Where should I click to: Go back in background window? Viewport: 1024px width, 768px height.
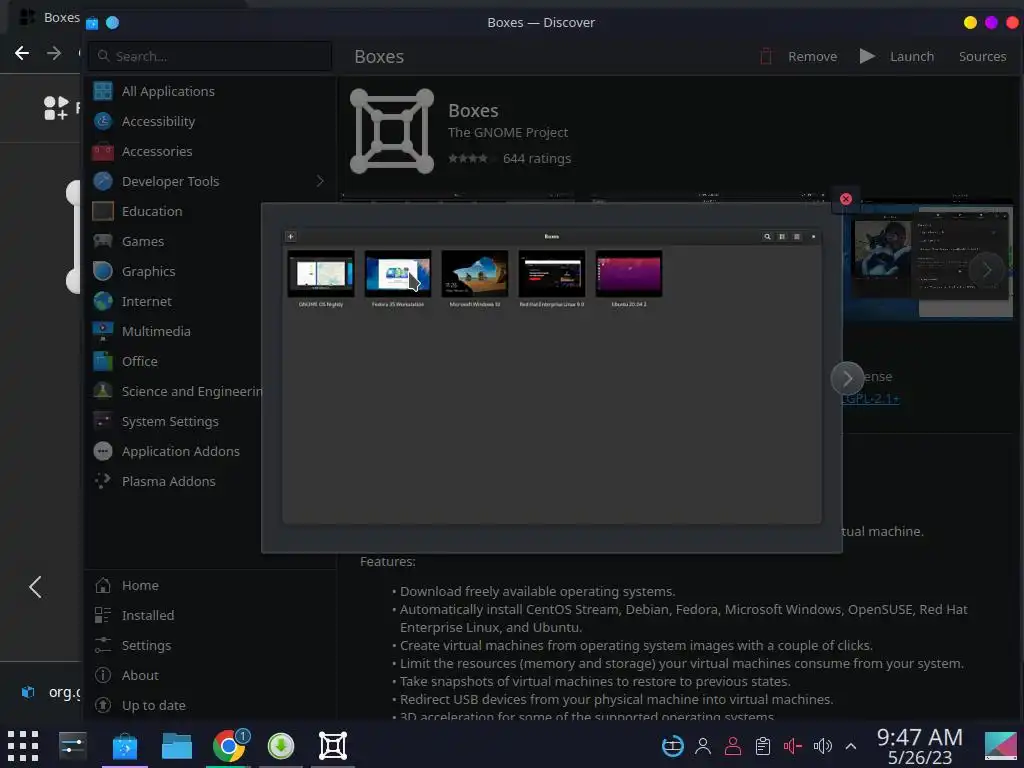coord(22,53)
